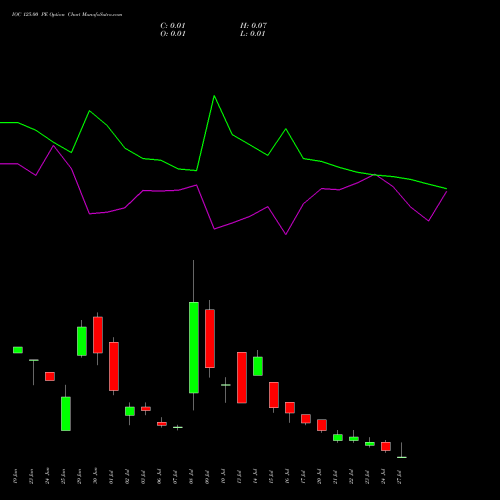Click the open value 'O: 0.01'
The width and height of the screenshot is (500, 500).
[173, 34]
